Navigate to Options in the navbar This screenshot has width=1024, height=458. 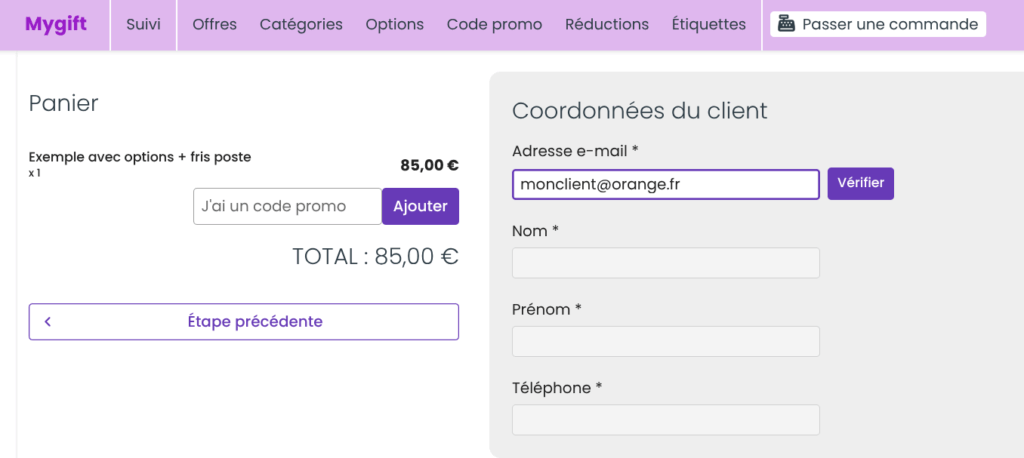coord(394,25)
